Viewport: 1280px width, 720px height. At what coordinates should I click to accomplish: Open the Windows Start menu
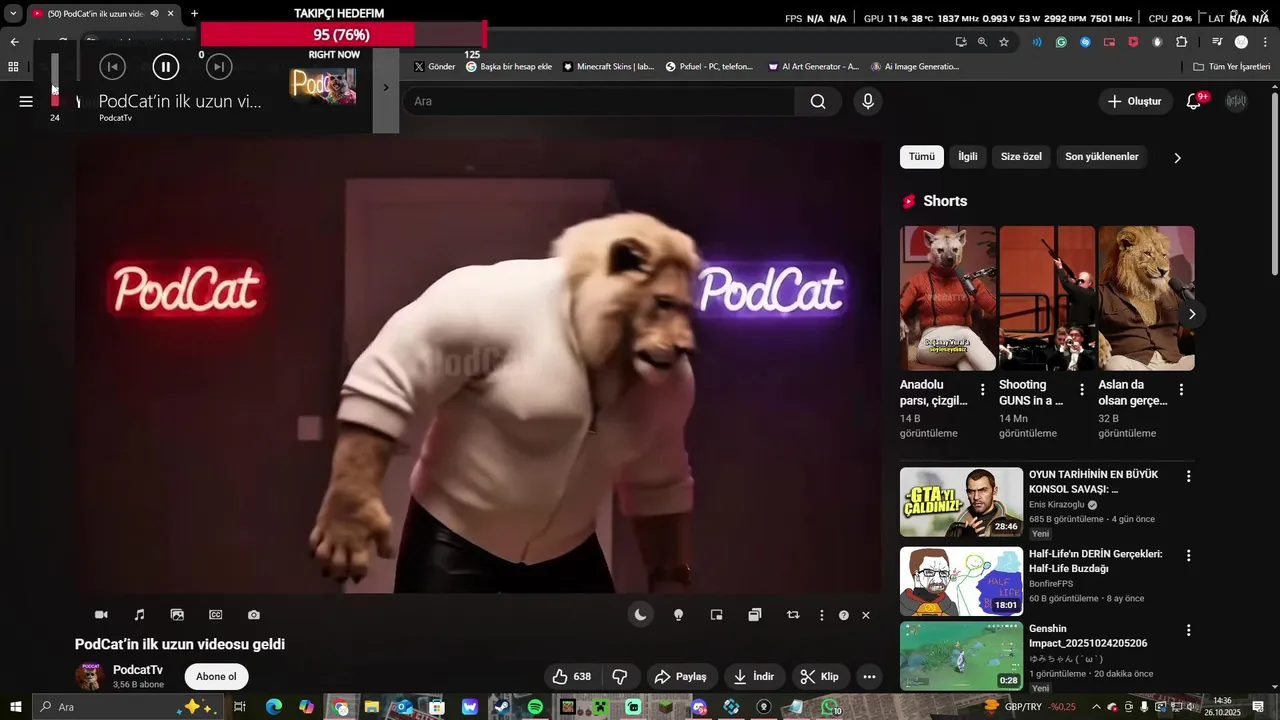[15, 707]
